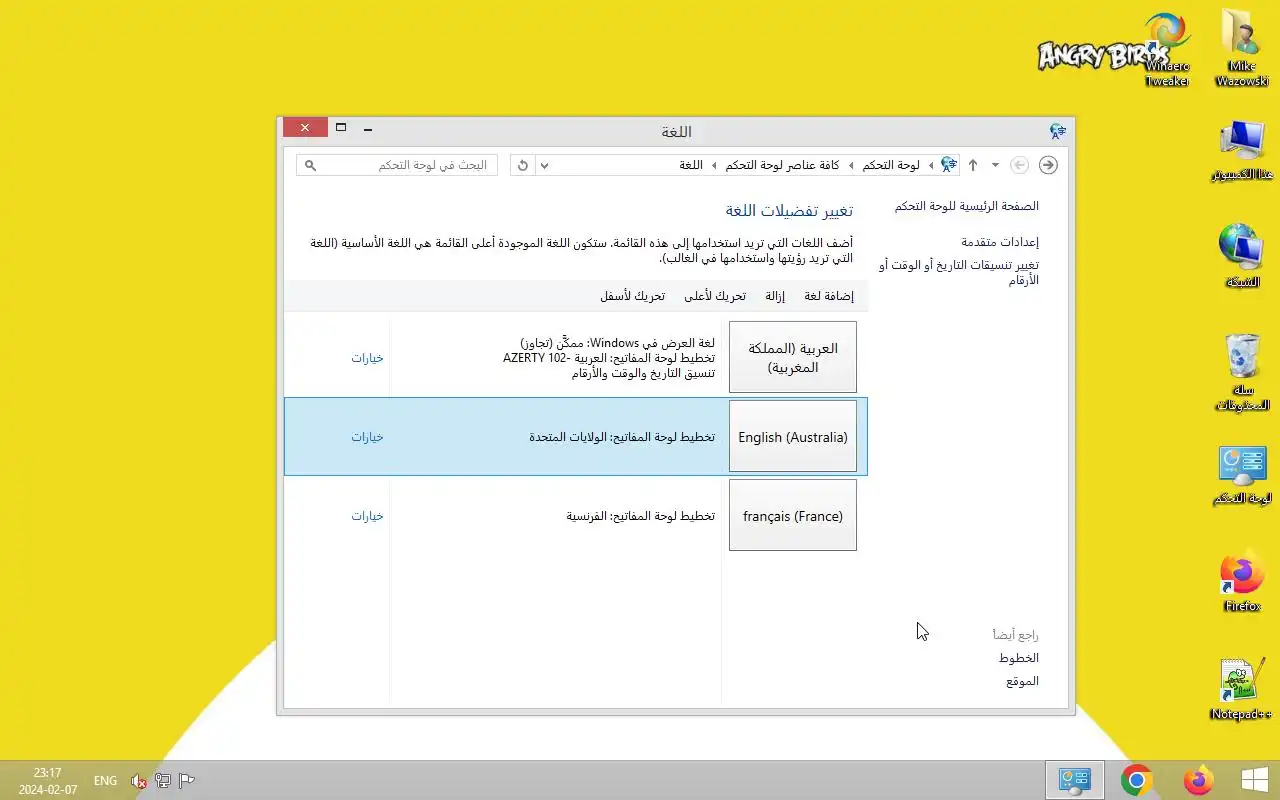Screen dimensions: 1280x800
Task: Click إضافة لغة (Add a language)
Action: tap(829, 296)
